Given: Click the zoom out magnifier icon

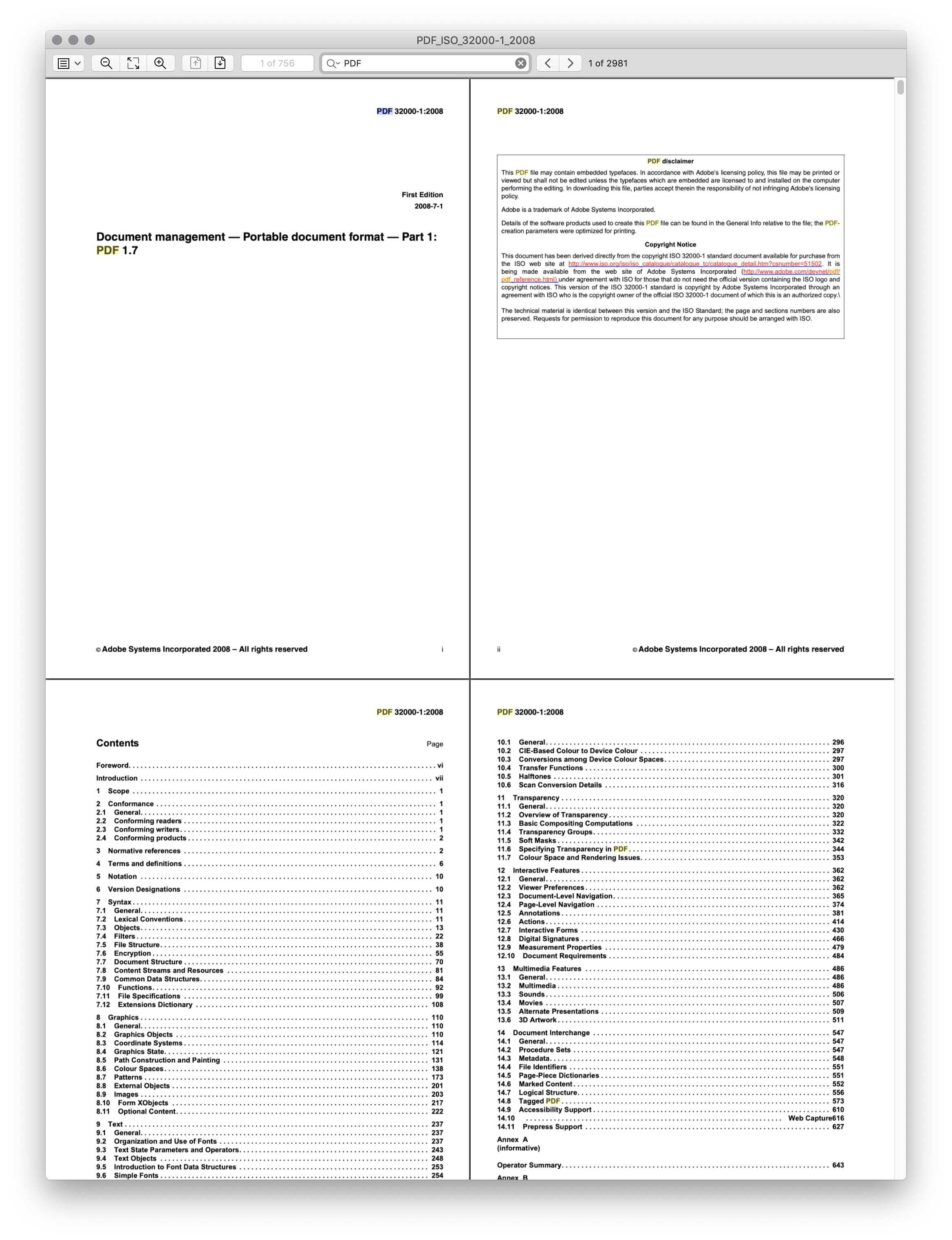Looking at the screenshot, I should click(109, 64).
